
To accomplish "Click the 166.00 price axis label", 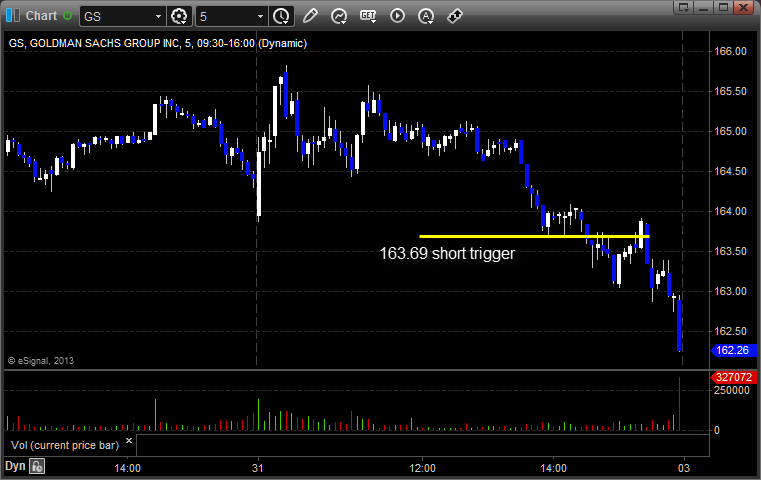I will pos(730,51).
